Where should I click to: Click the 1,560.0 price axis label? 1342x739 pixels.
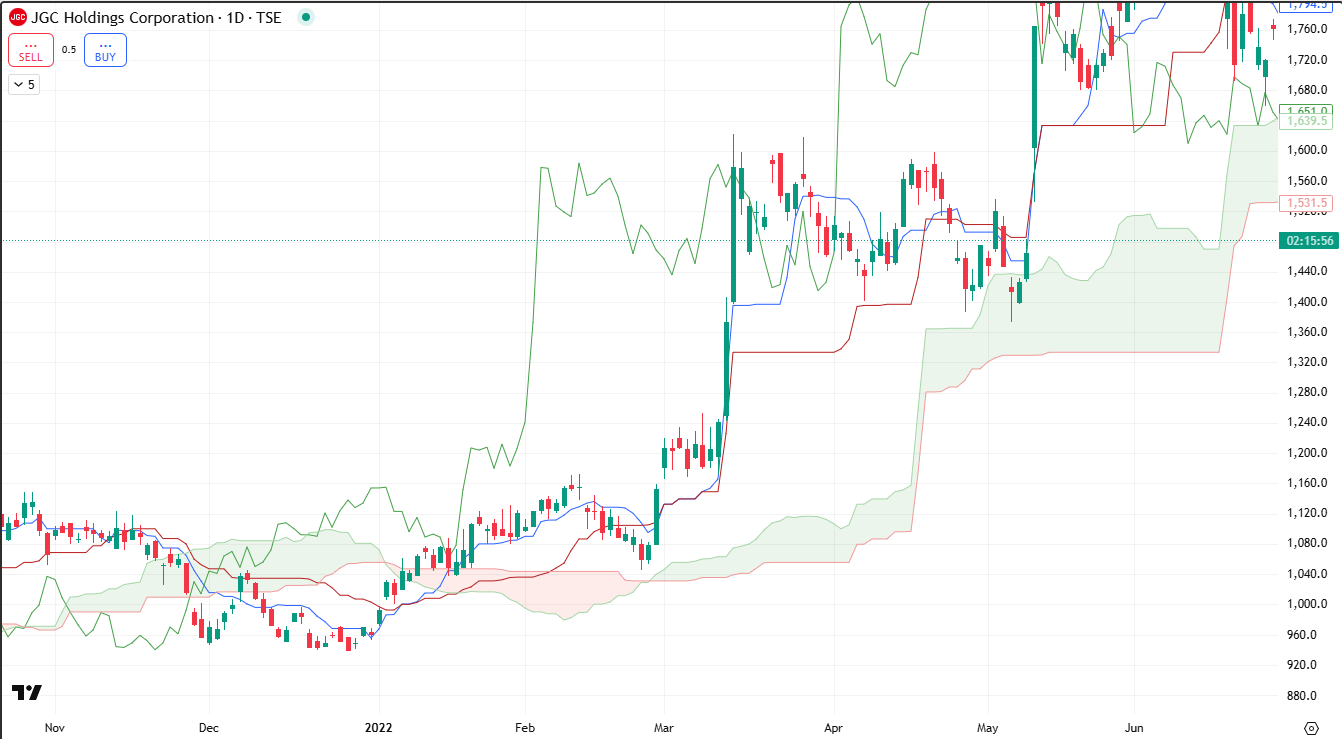[x=1307, y=181]
